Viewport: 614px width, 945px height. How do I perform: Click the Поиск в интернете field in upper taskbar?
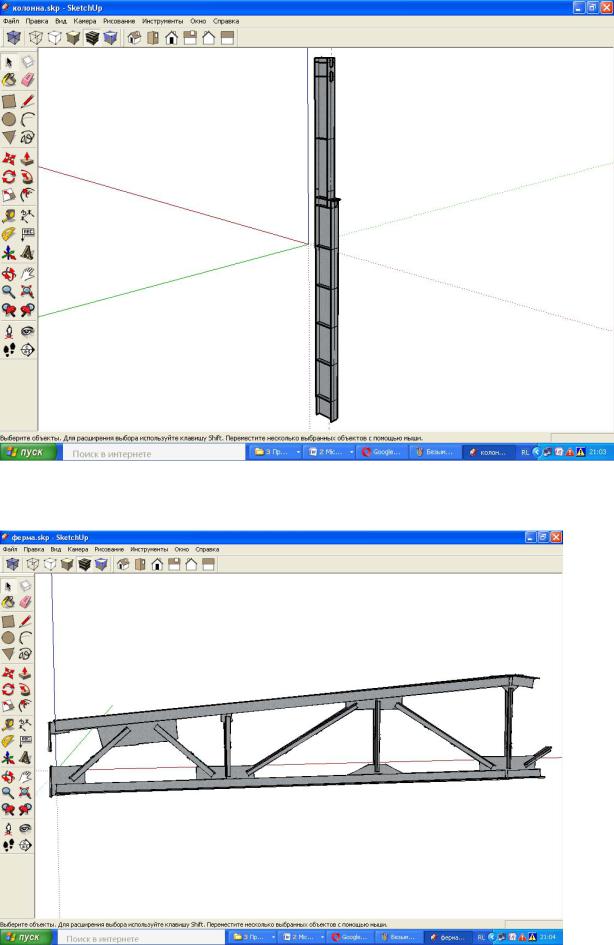pyautogui.click(x=154, y=453)
